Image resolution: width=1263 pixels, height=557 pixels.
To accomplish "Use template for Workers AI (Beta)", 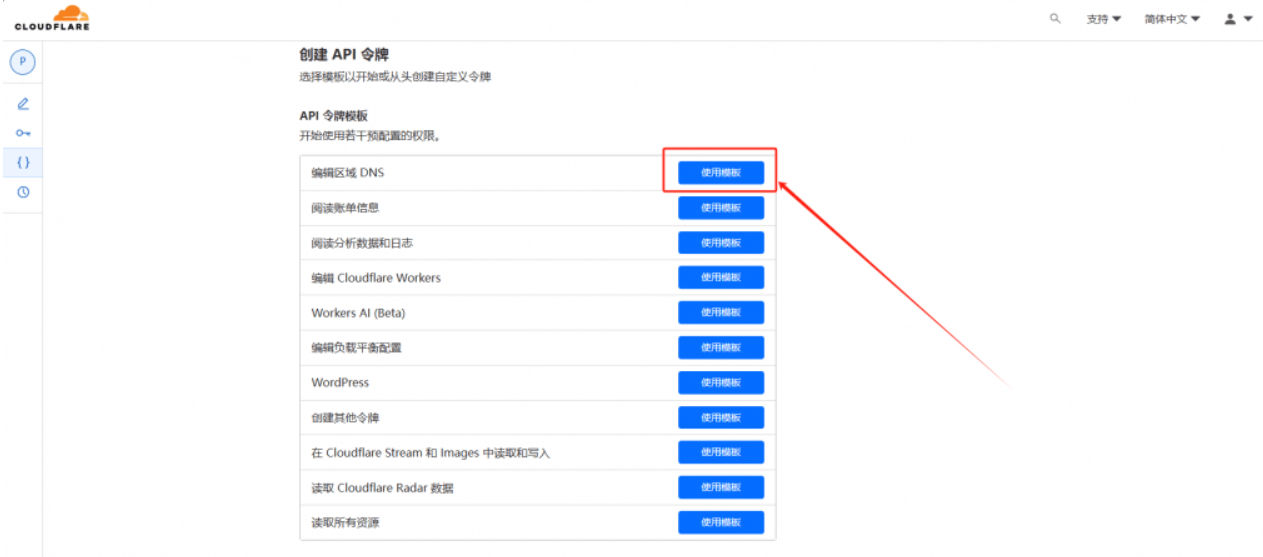I will pyautogui.click(x=721, y=313).
